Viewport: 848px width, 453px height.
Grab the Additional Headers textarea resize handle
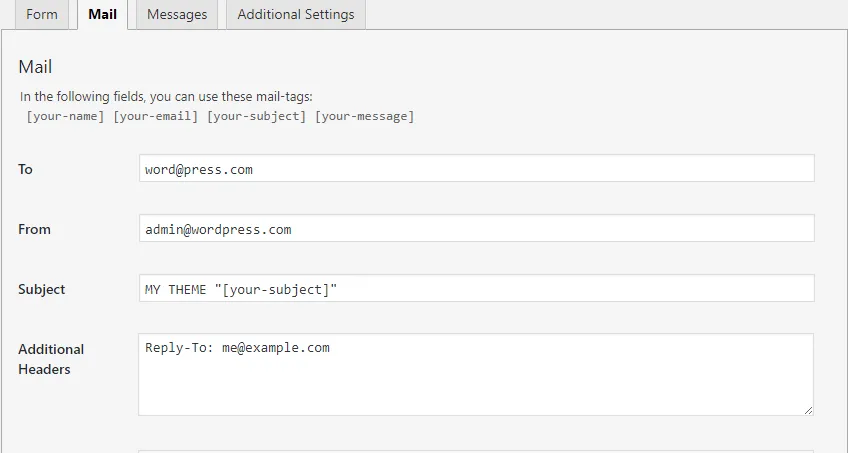coord(808,410)
